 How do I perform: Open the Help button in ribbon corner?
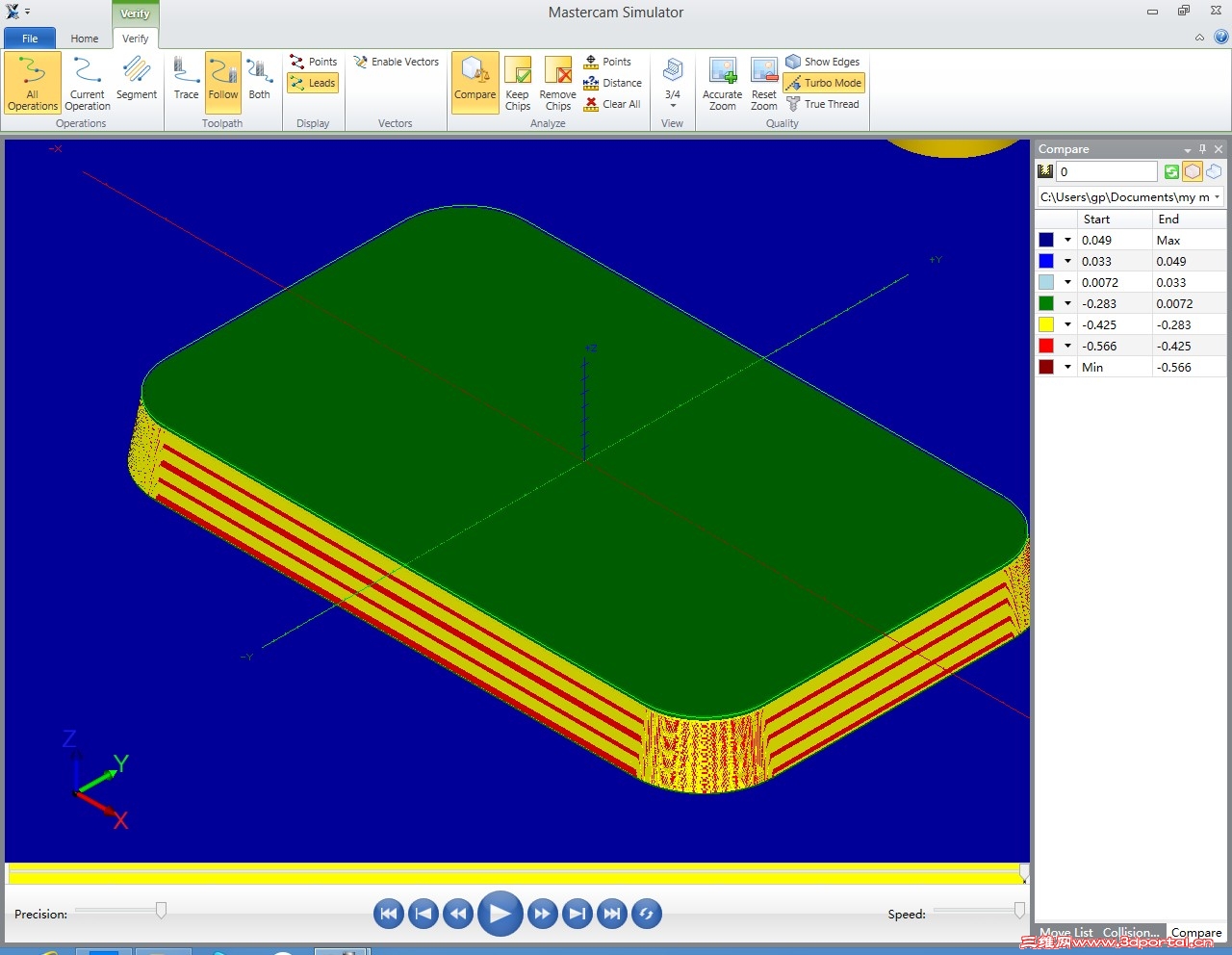click(1221, 38)
